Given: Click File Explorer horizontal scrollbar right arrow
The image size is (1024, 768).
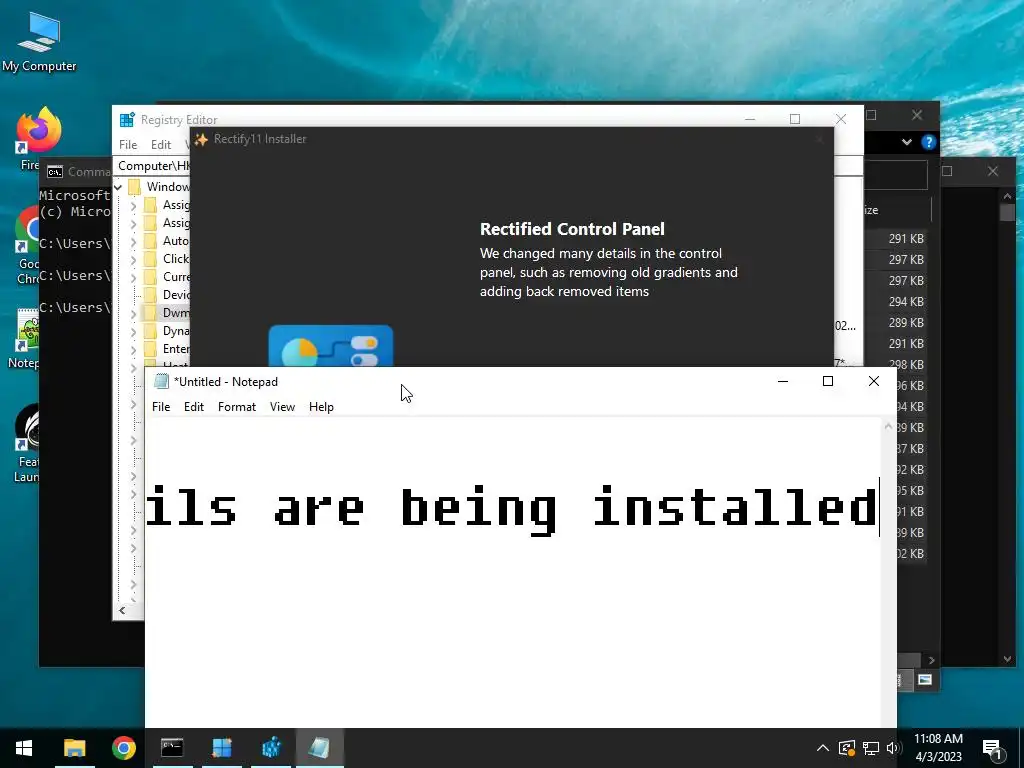Looking at the screenshot, I should point(931,660).
